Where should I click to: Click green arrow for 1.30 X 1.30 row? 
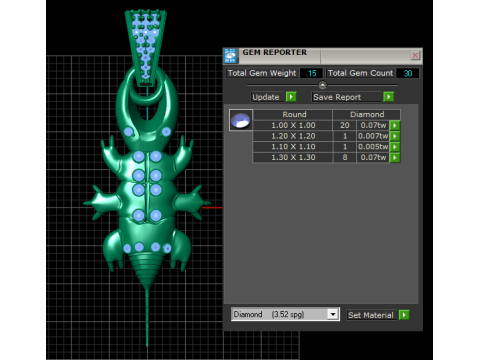click(x=395, y=157)
